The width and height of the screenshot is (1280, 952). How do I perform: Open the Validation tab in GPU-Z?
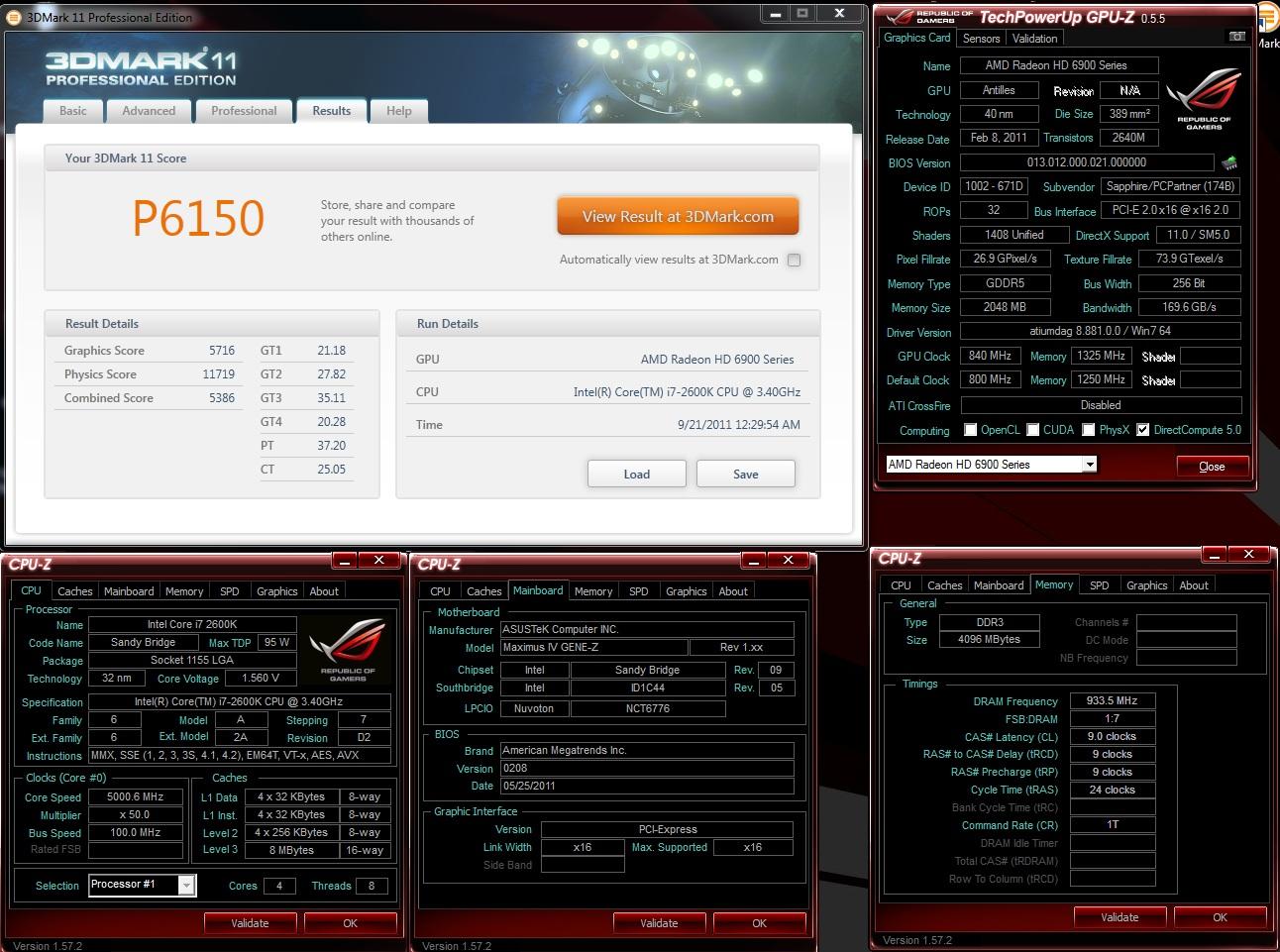(x=1034, y=39)
